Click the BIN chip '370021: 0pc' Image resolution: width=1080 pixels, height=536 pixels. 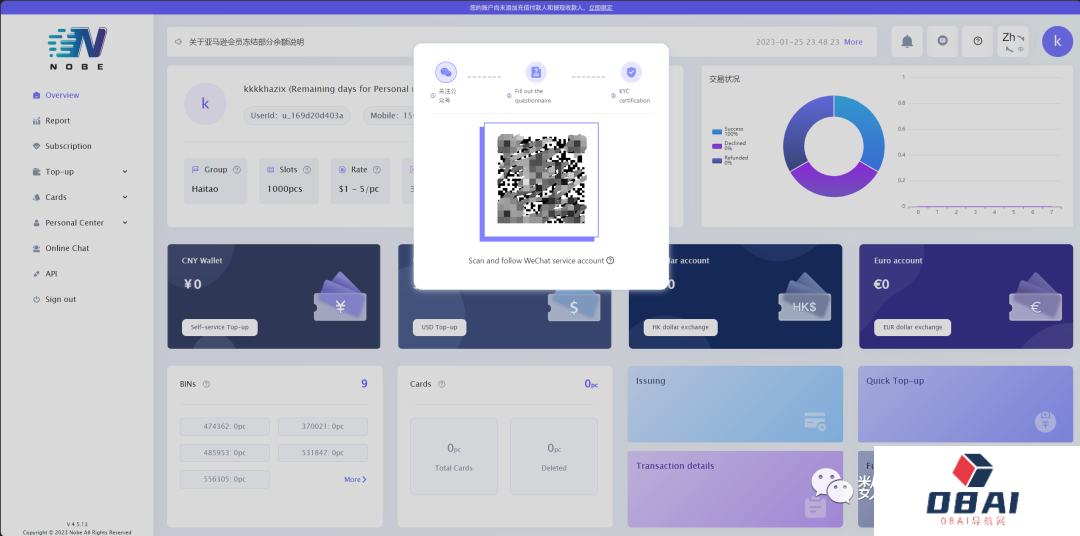coord(322,426)
